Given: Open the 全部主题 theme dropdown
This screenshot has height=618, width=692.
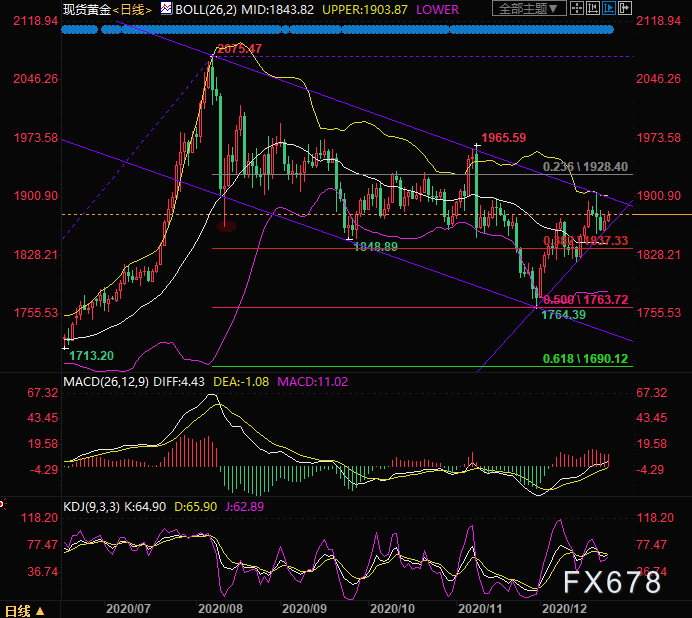Looking at the screenshot, I should pos(526,9).
